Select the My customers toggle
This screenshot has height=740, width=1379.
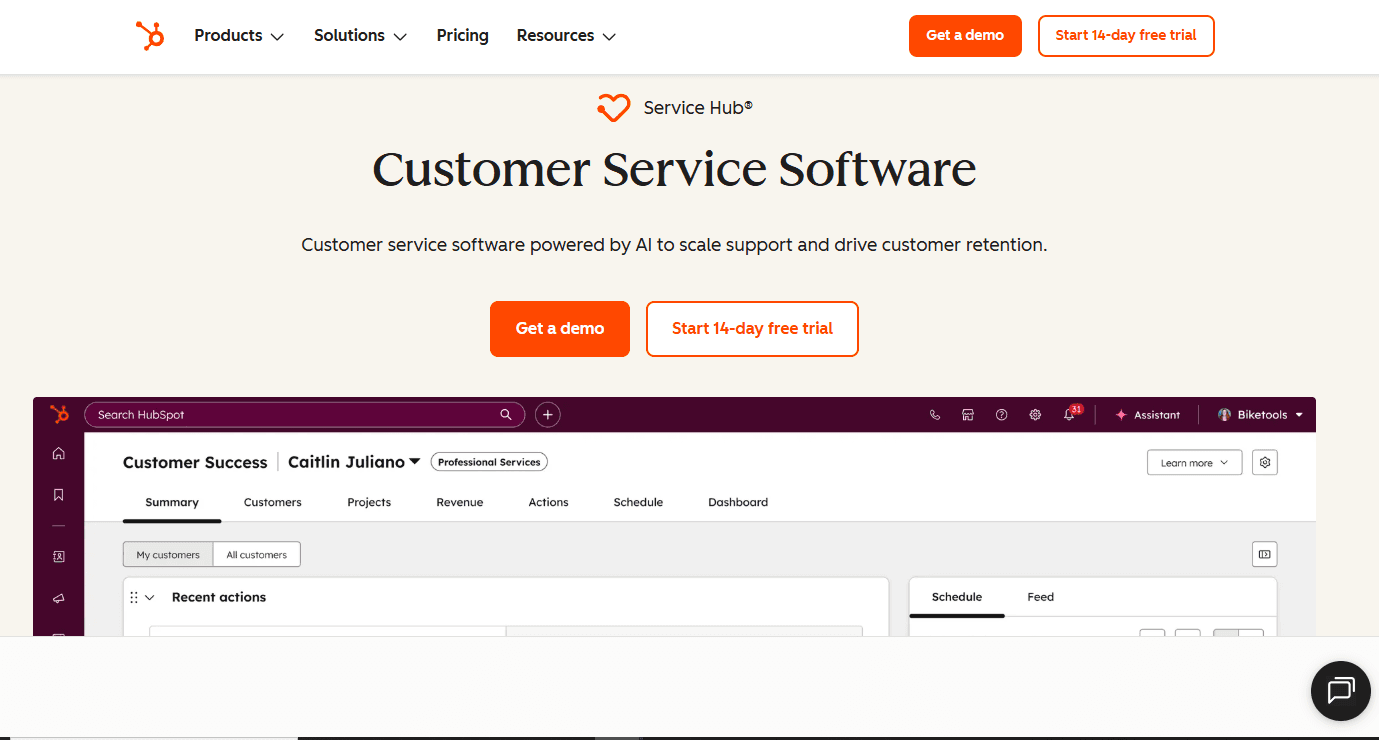[x=168, y=554]
